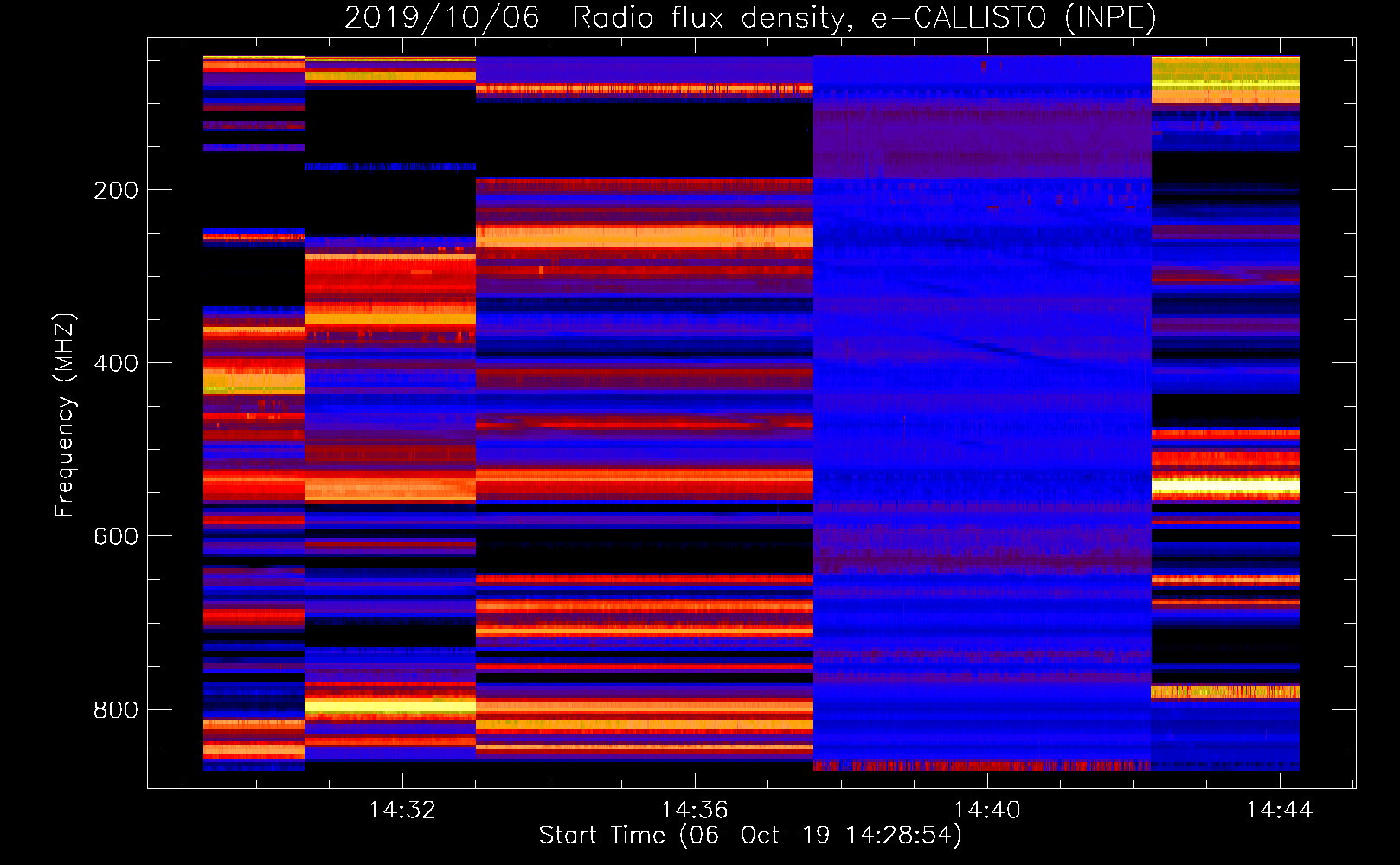Click the 600 frequency tick label
The height and width of the screenshot is (865, 1400).
[115, 536]
